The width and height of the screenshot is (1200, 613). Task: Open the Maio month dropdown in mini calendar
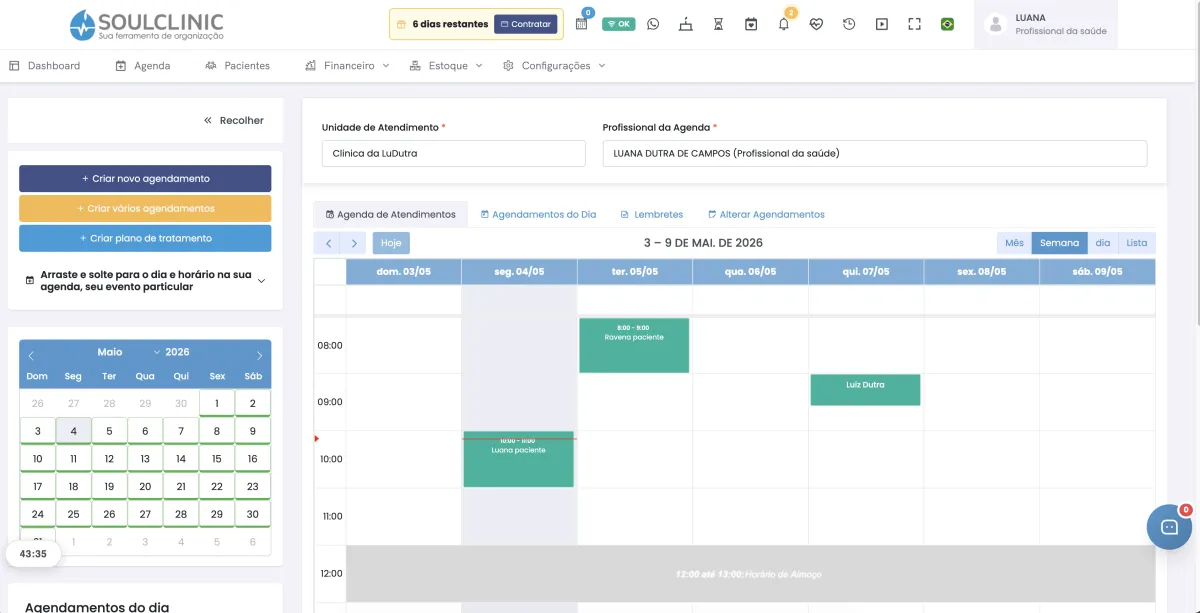[x=128, y=352]
